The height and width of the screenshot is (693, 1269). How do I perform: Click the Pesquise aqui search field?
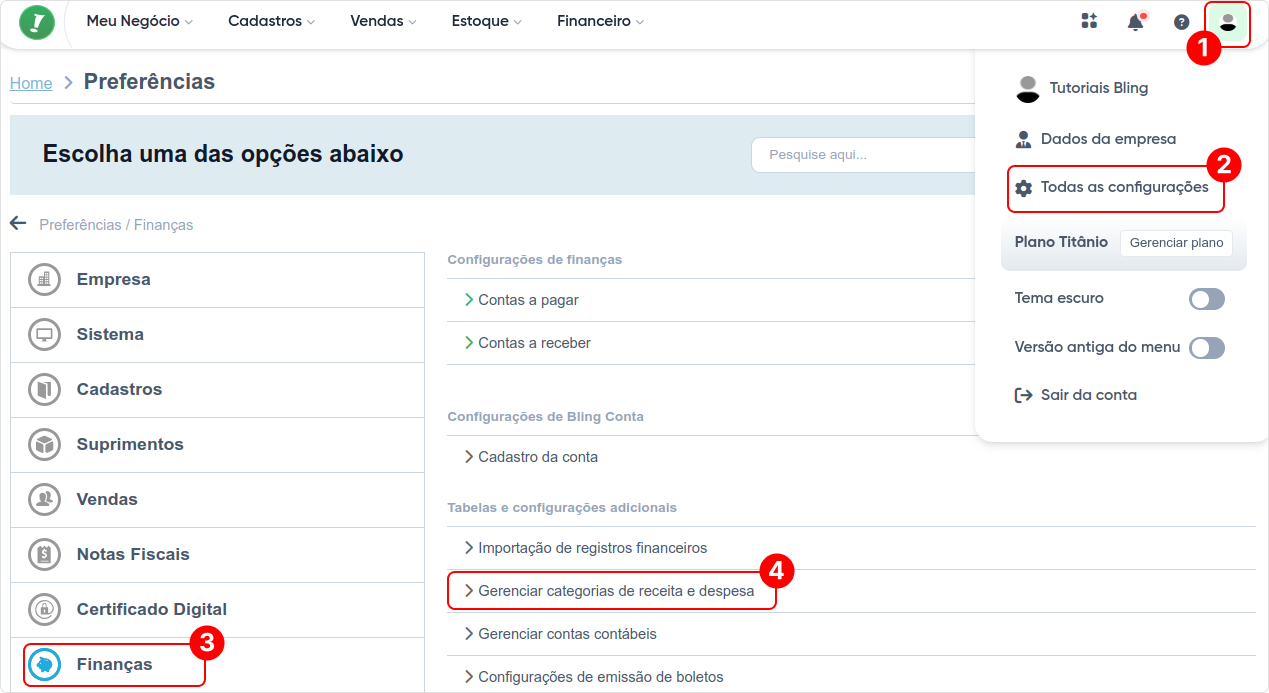[862, 155]
